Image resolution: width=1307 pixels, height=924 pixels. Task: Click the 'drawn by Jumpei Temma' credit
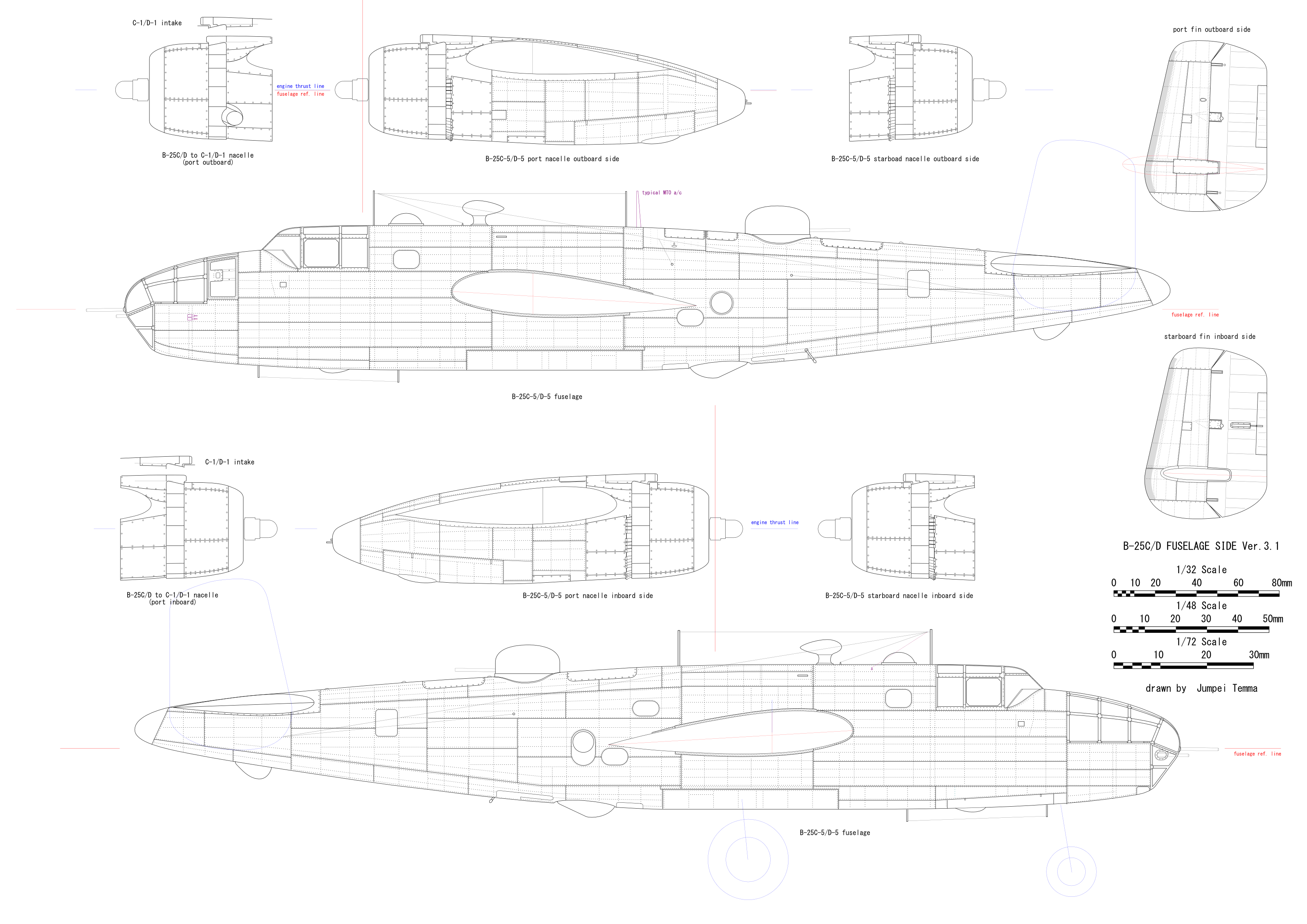1201,689
